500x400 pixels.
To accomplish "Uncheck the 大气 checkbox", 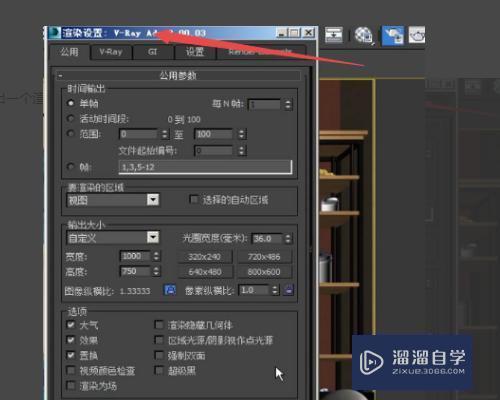I will click(71, 324).
